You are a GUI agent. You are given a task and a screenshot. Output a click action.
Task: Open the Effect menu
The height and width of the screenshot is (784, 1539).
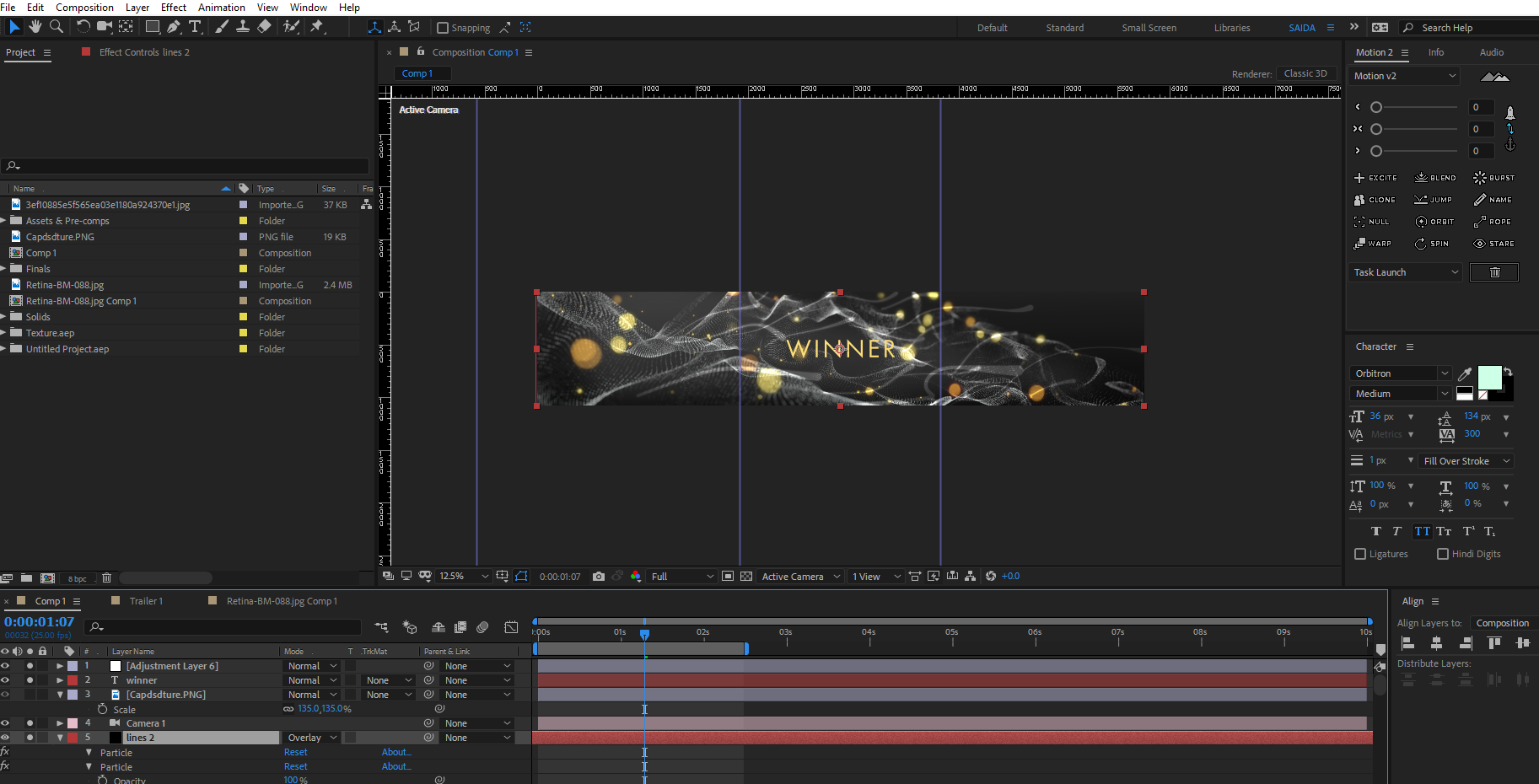pos(174,8)
